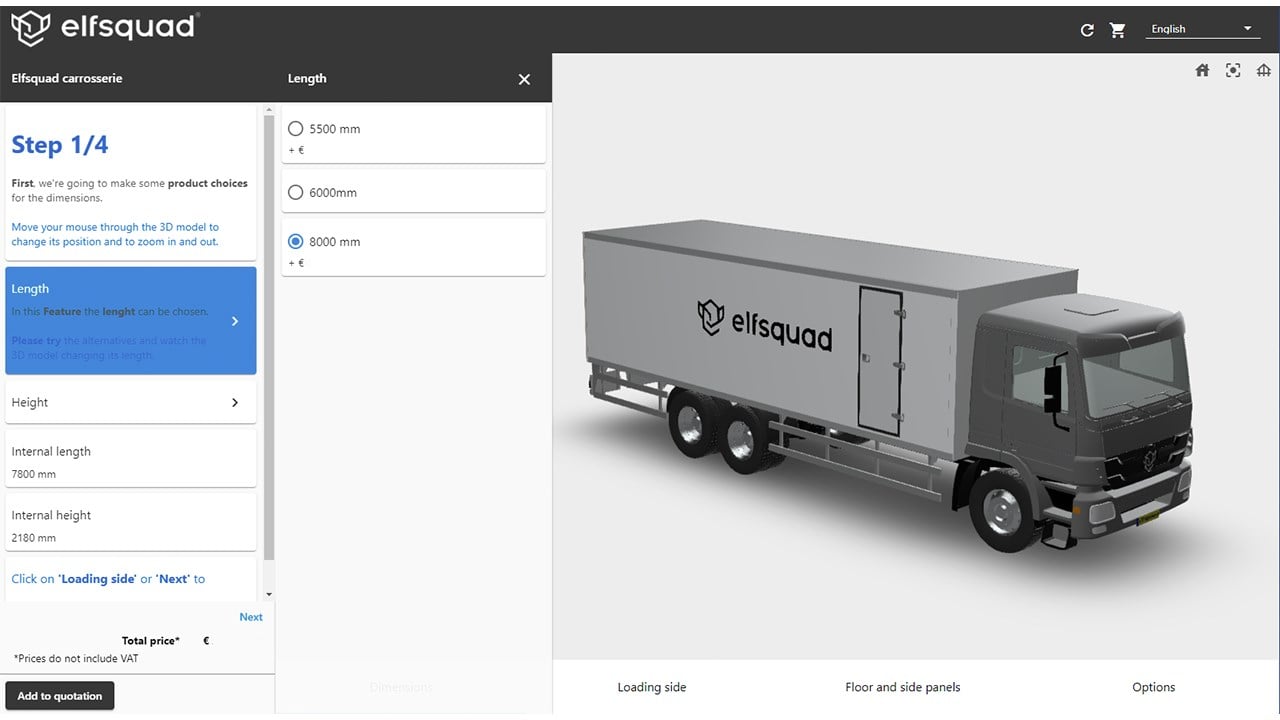Click the home view icon
Image resolution: width=1280 pixels, height=720 pixels.
(1202, 70)
